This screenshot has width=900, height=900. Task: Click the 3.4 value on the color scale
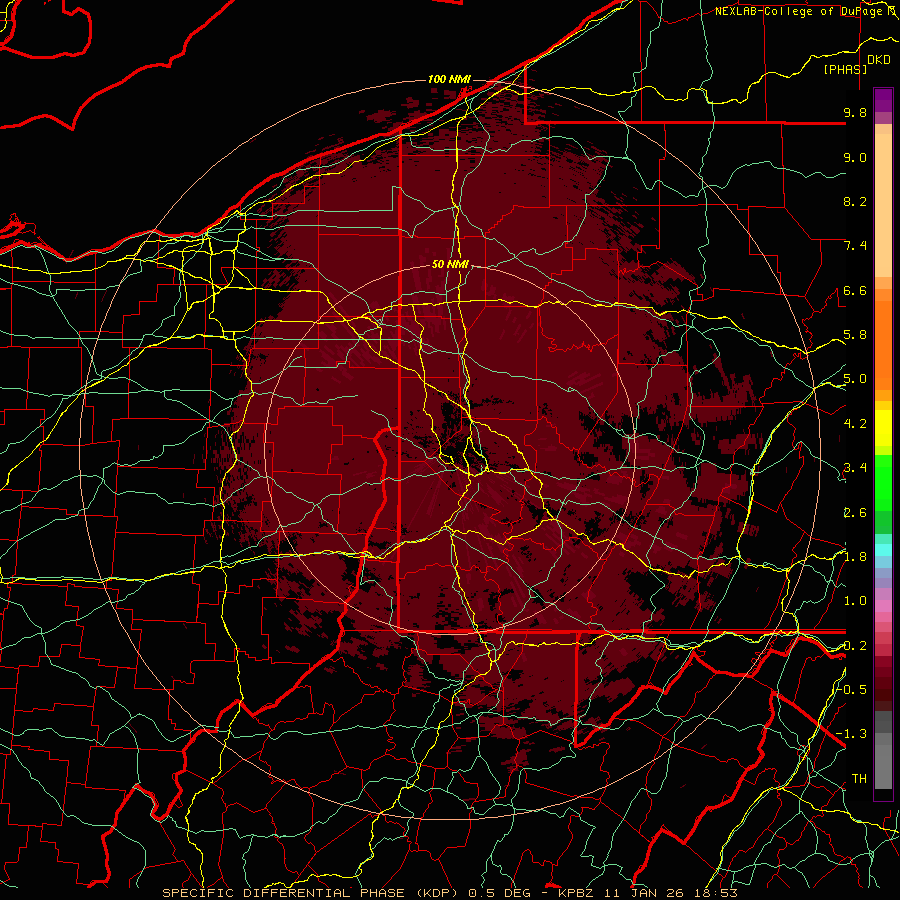pos(855,468)
